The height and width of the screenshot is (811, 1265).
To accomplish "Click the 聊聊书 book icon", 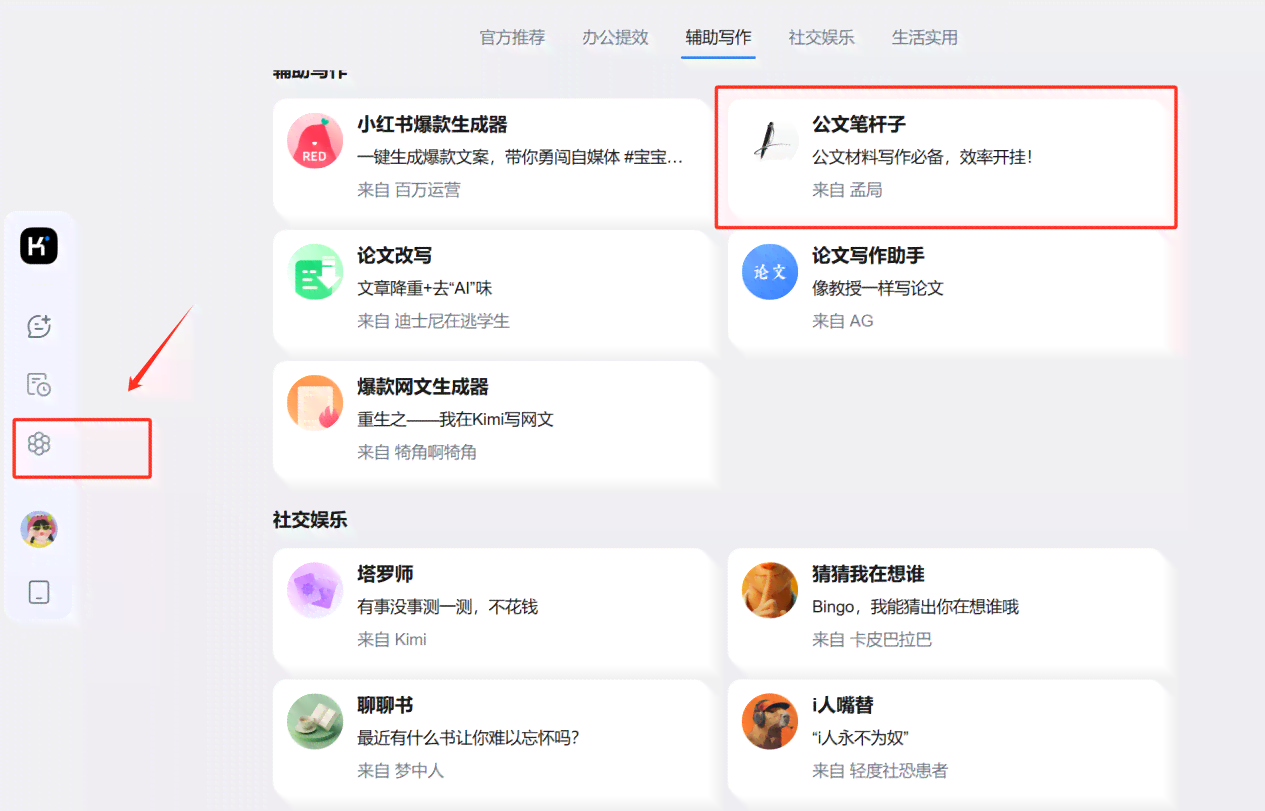I will coord(315,721).
